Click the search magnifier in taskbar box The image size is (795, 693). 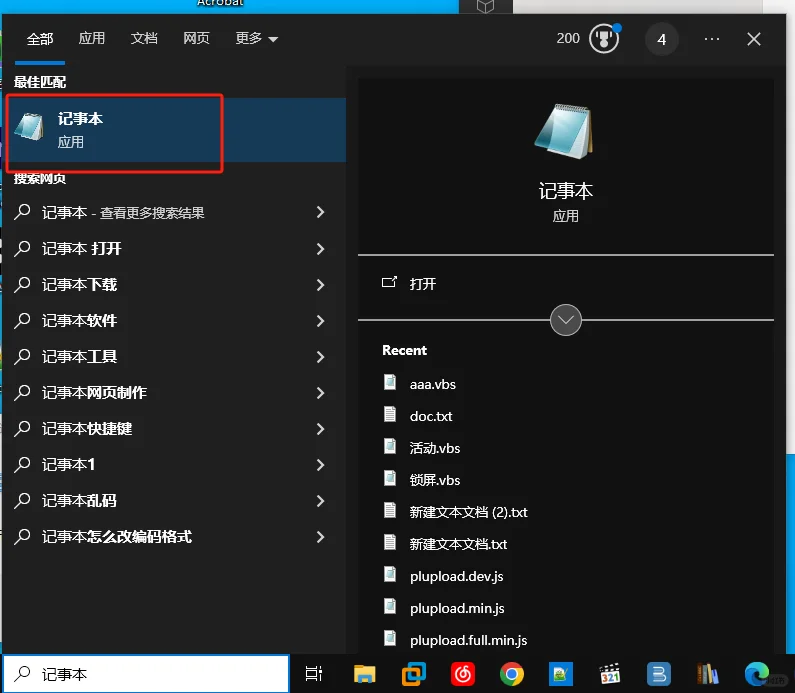point(22,674)
